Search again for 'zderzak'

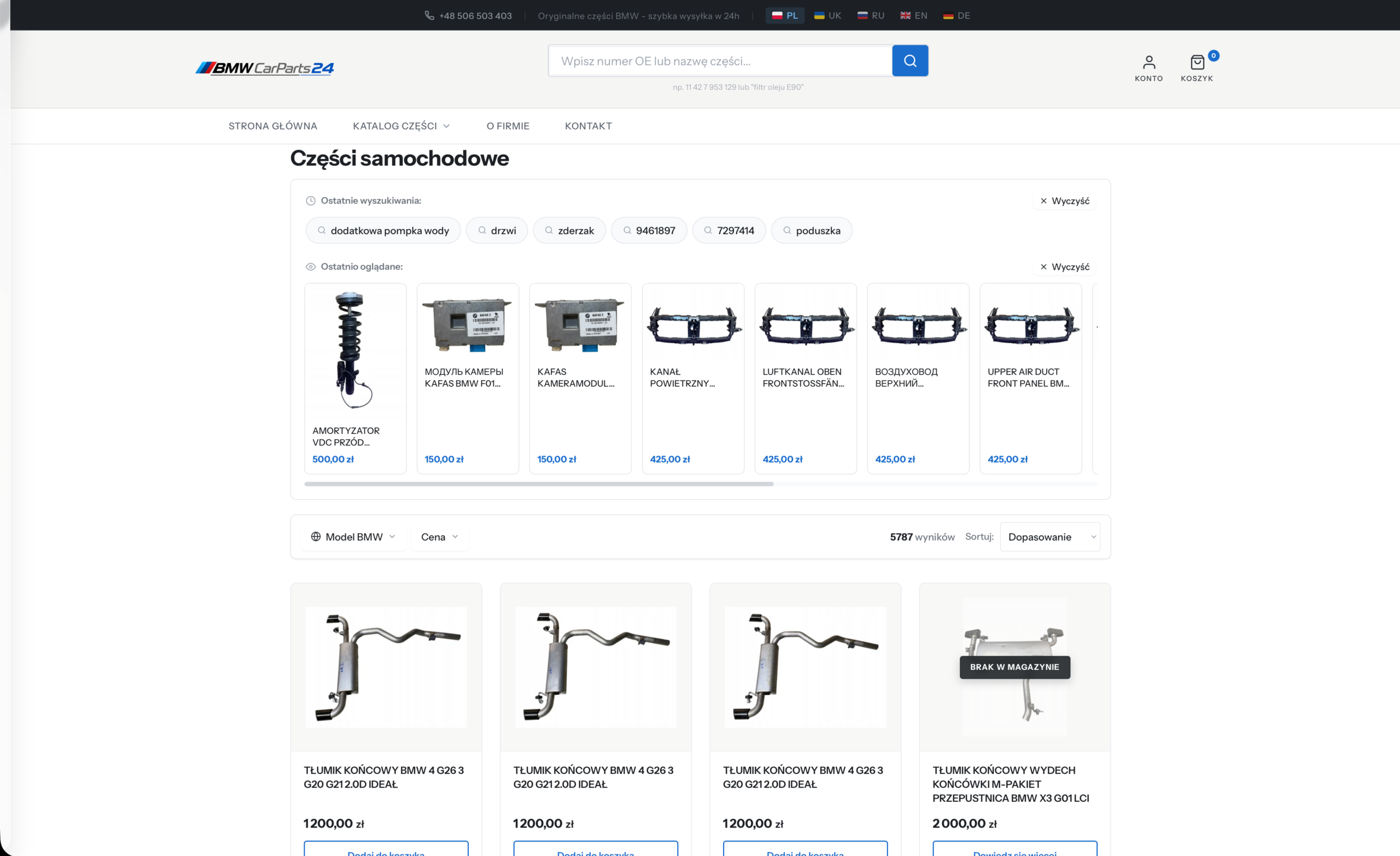point(569,230)
